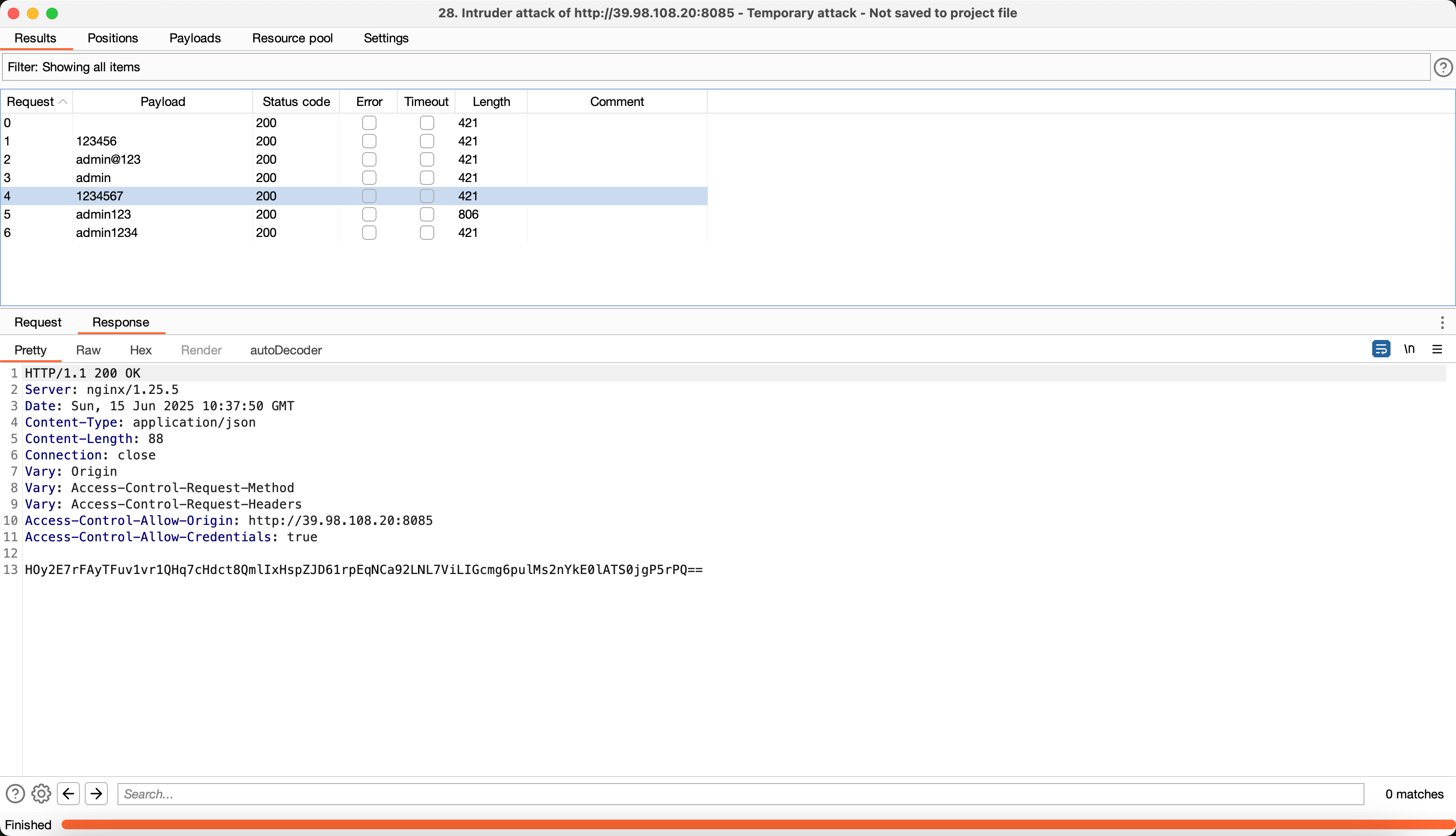
Task: Open the Resource pool tab
Action: point(293,38)
